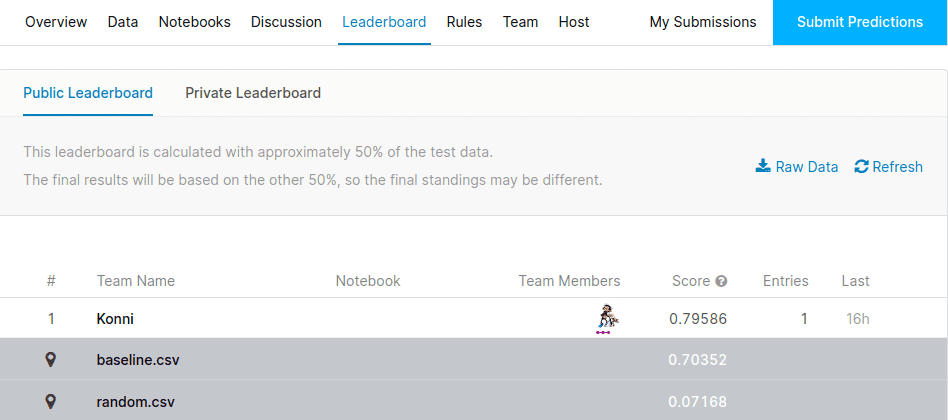Click the baseline.csv benchmark pin icon

(51, 360)
